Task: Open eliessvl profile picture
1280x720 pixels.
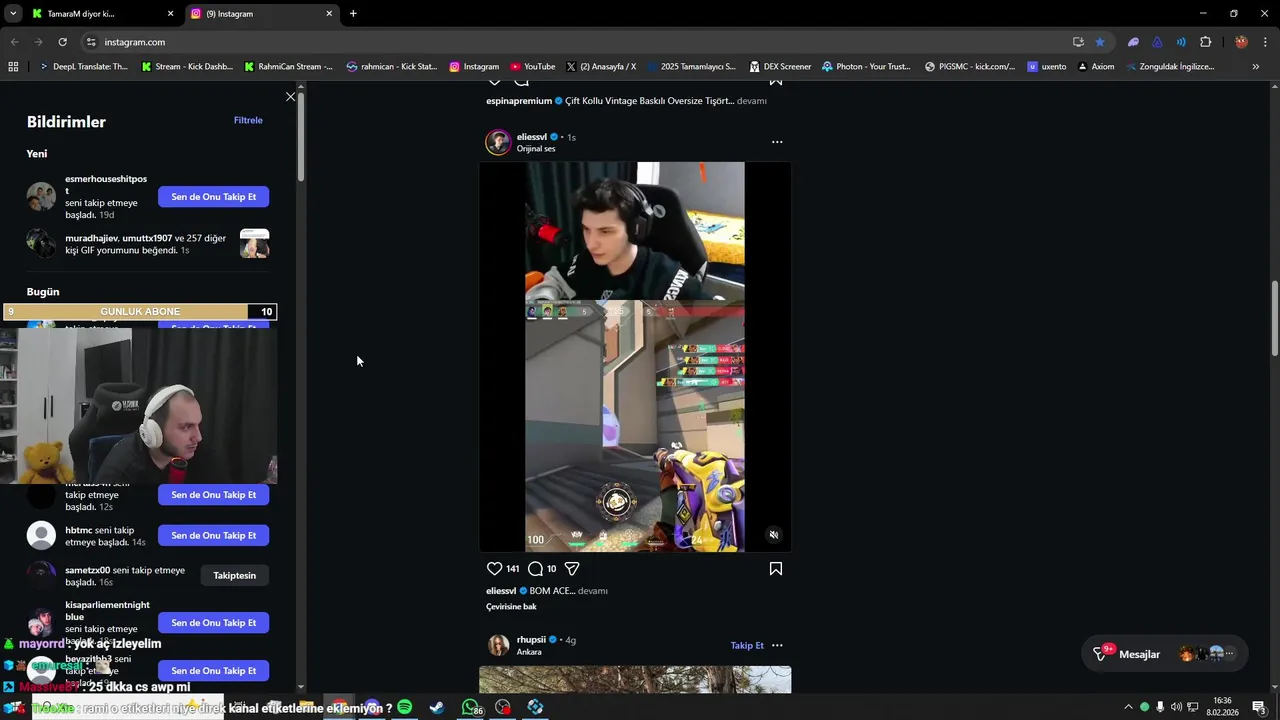Action: [498, 142]
